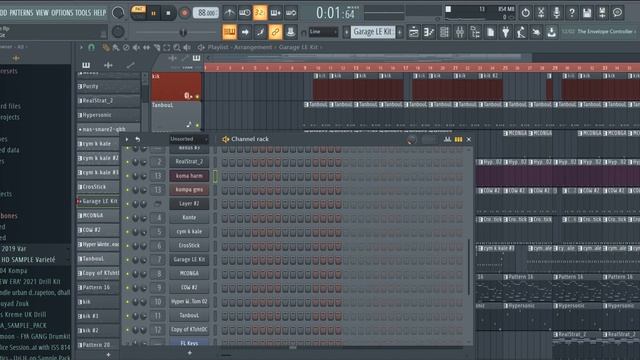This screenshot has height=360, width=640.
Task: Open the HELP menu
Action: click(x=100, y=13)
